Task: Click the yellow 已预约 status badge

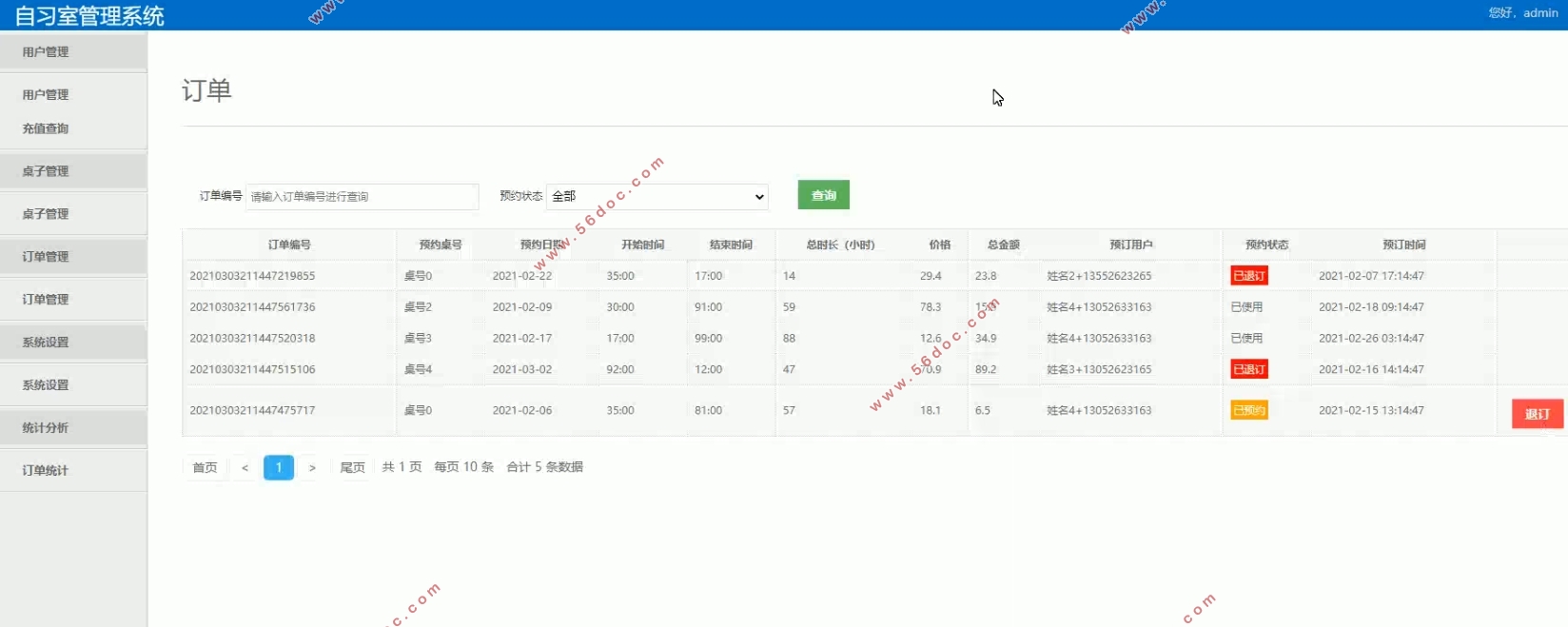Action: (x=1248, y=410)
